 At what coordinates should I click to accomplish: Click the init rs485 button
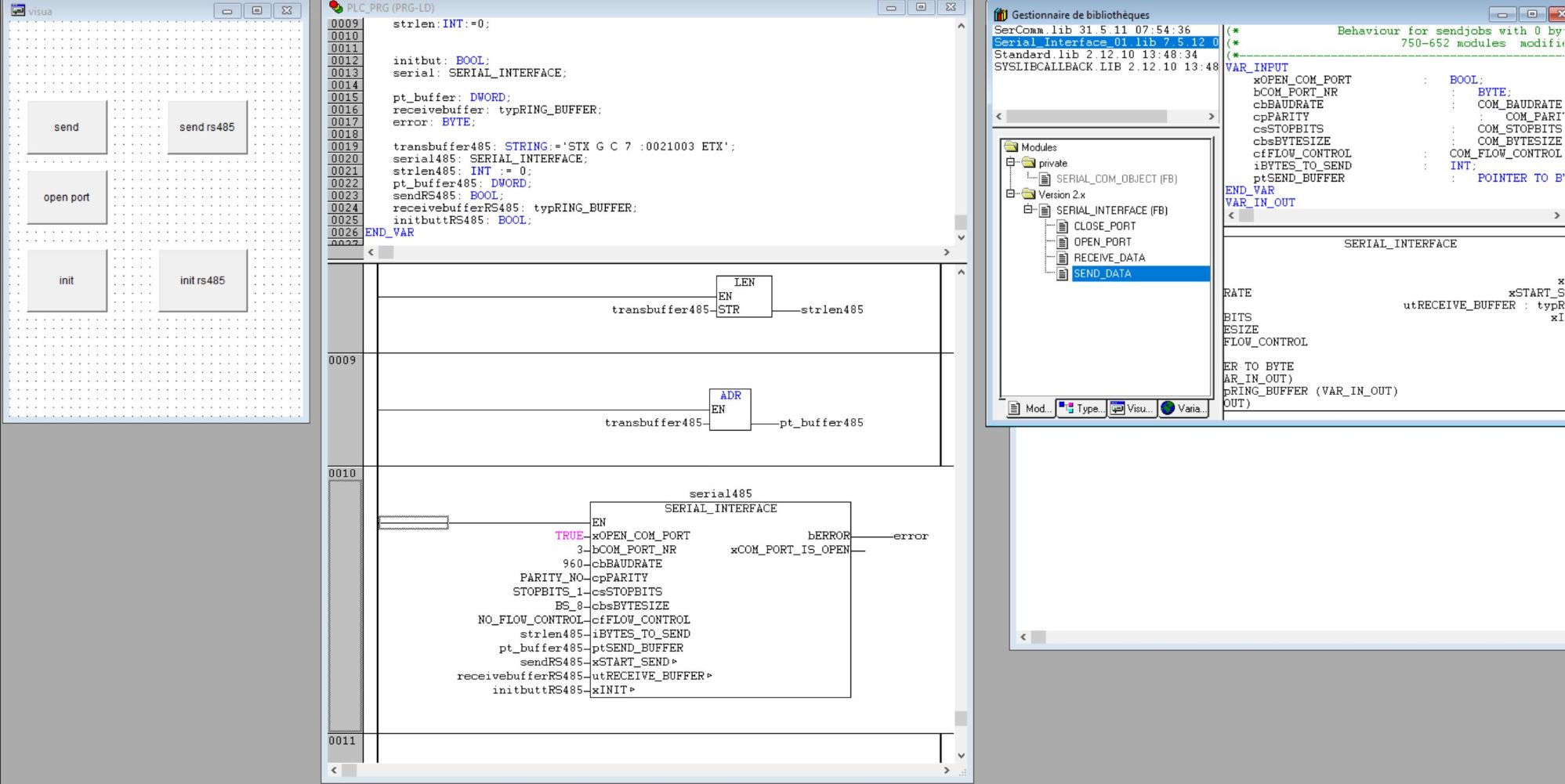[x=202, y=280]
